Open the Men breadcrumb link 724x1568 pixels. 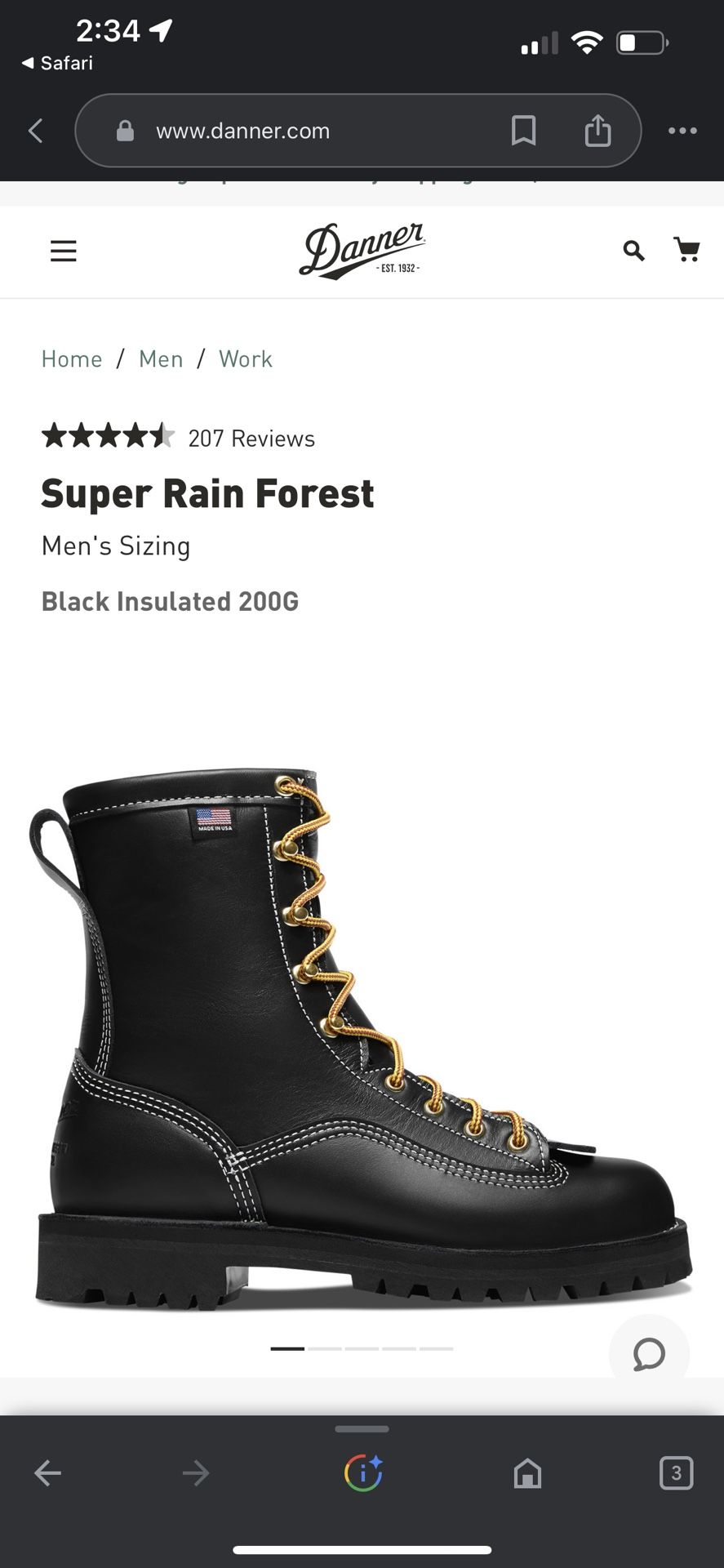click(161, 359)
